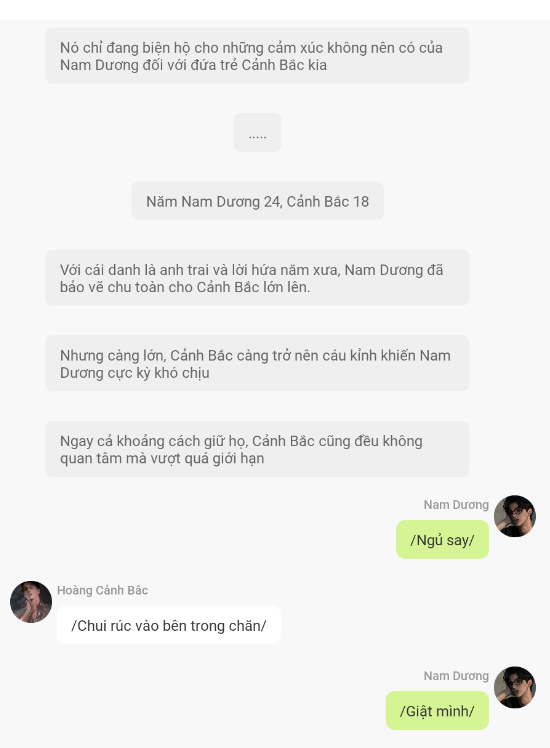Click the Hoàng Cảnh Bắc sender name

pos(103,590)
